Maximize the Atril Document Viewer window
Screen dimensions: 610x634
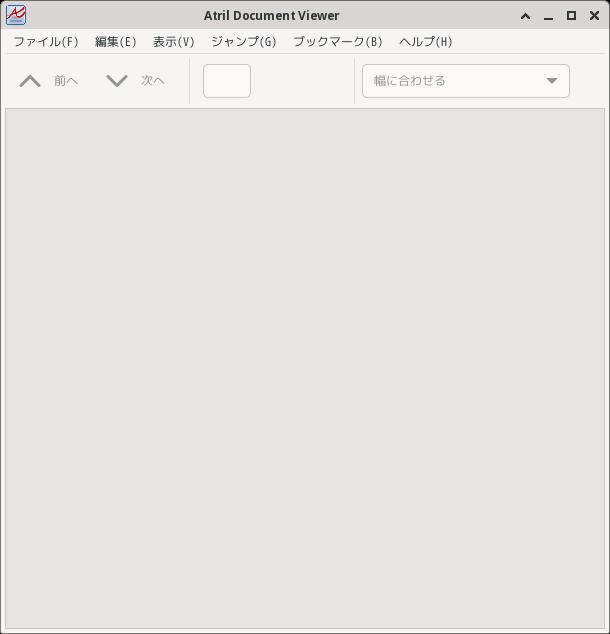pyautogui.click(x=571, y=16)
